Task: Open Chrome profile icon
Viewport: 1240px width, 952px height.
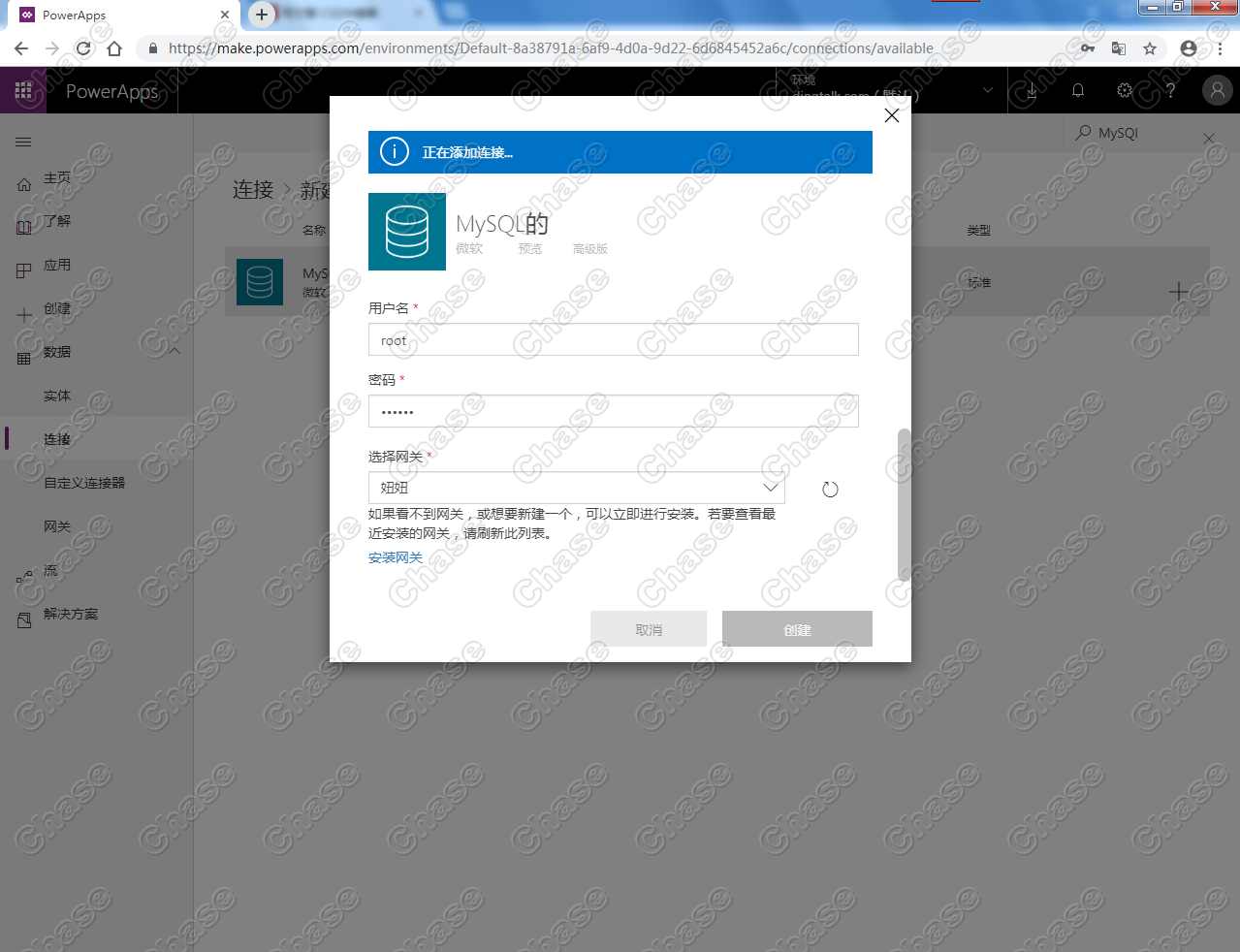Action: pos(1189,48)
